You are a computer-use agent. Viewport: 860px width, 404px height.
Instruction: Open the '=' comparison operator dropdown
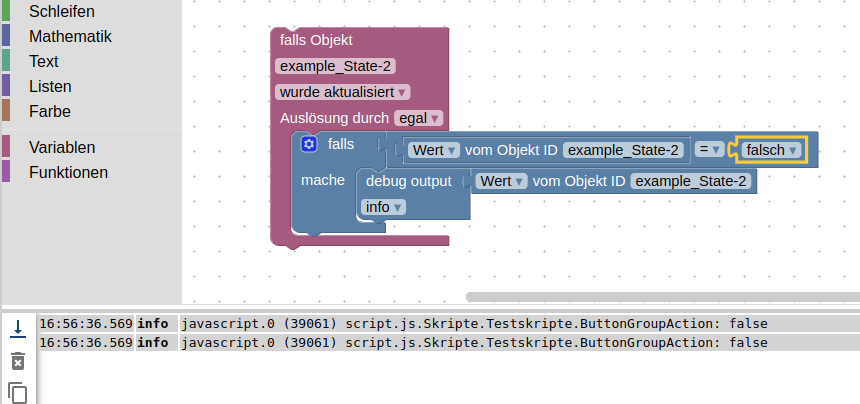[709, 150]
